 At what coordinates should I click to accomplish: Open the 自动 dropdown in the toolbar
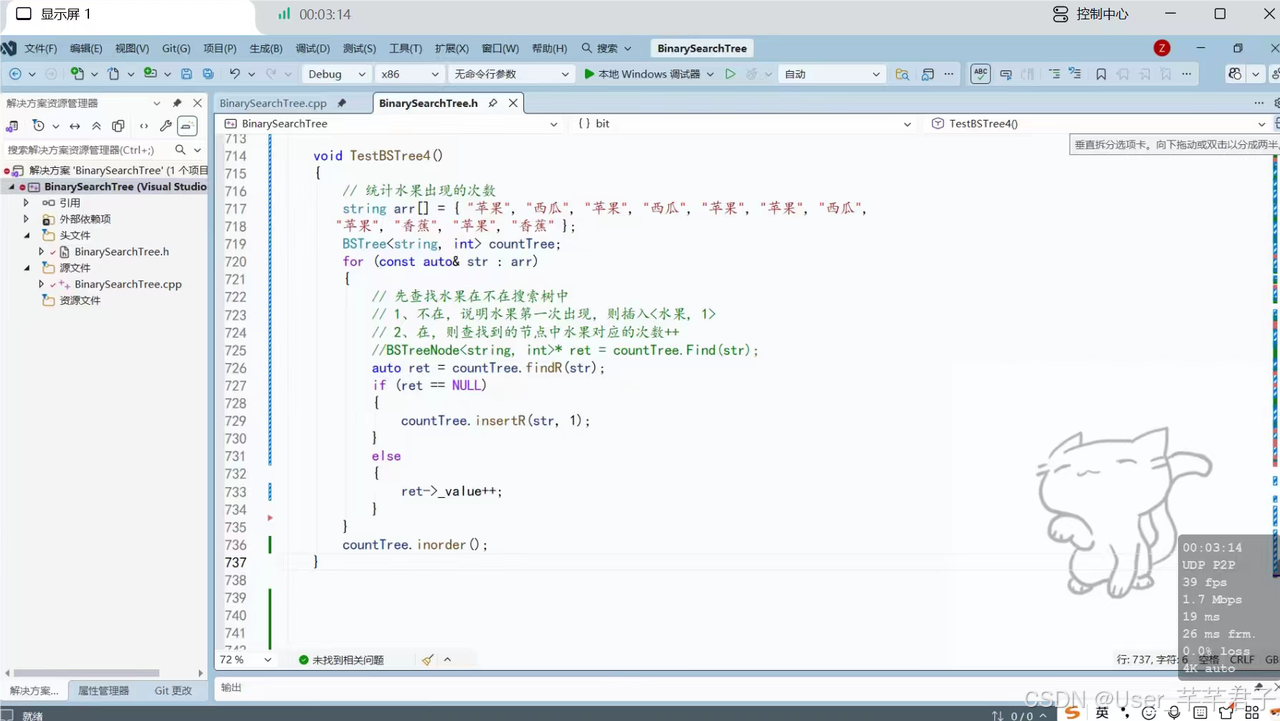click(832, 74)
